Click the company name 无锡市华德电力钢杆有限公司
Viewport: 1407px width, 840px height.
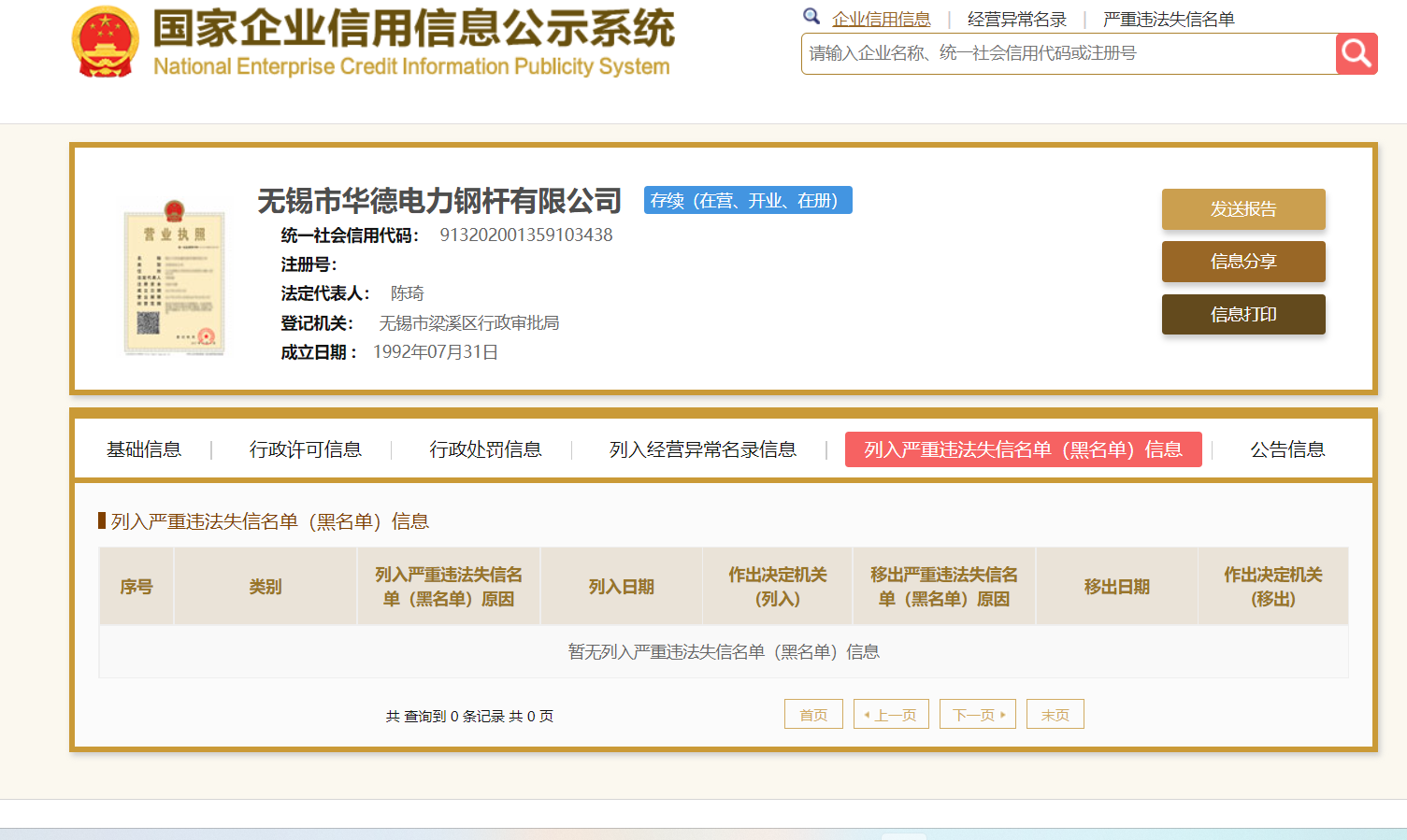[x=439, y=200]
